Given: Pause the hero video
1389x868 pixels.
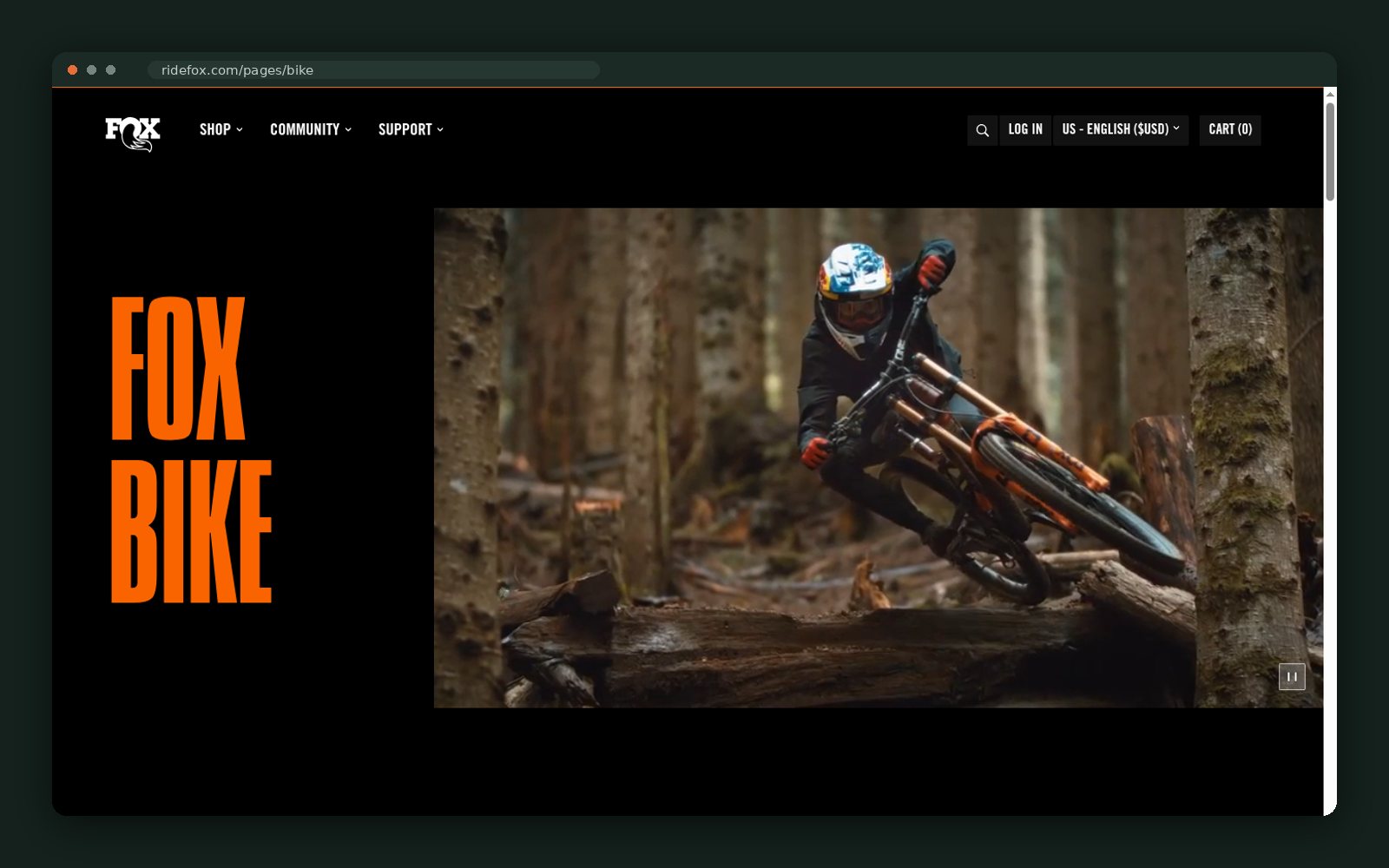Looking at the screenshot, I should click(1292, 676).
